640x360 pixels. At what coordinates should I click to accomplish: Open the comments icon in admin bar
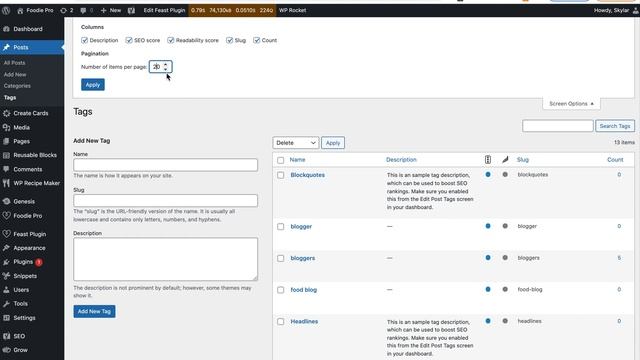[x=87, y=10]
